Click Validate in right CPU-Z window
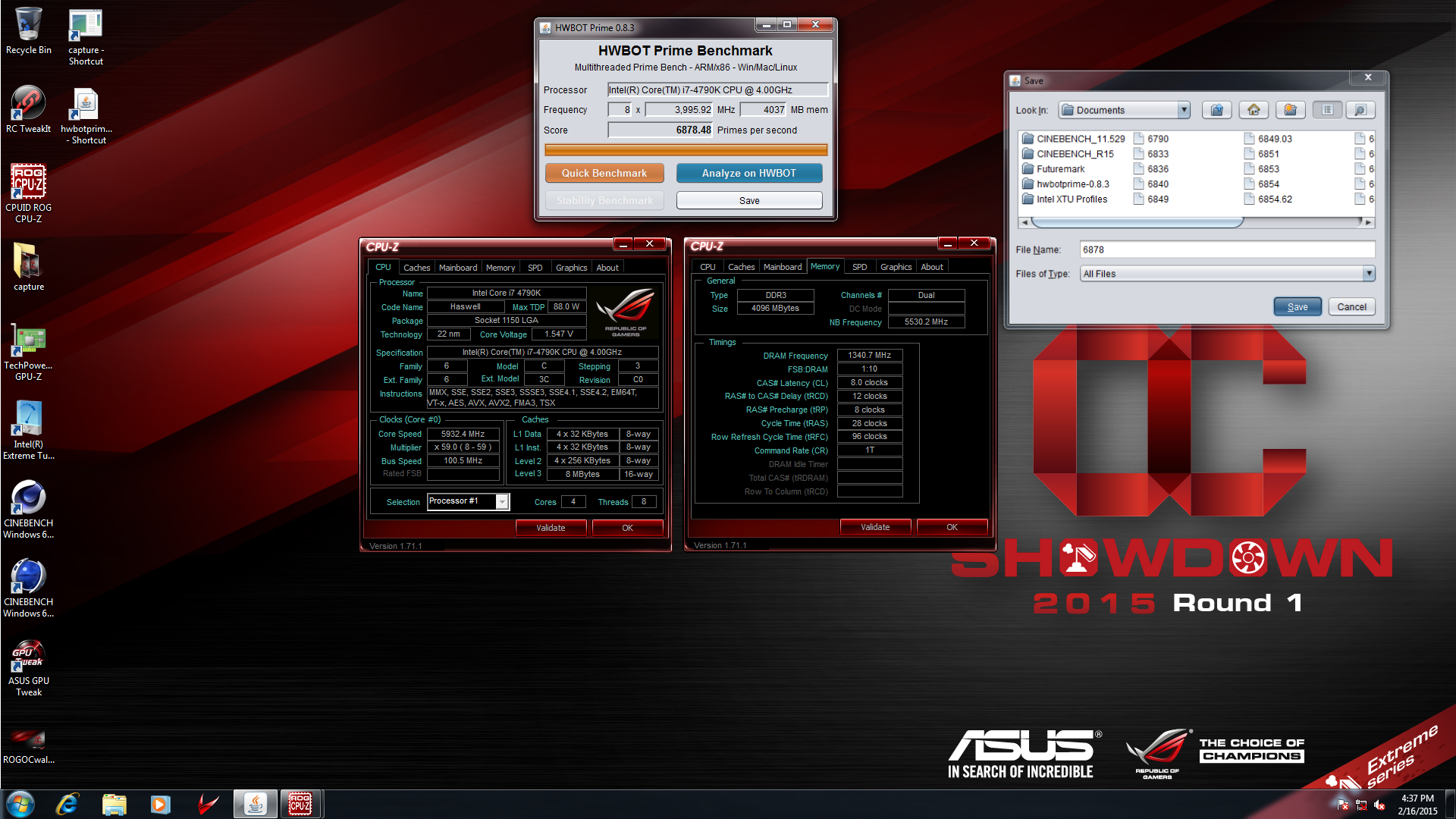 point(875,527)
